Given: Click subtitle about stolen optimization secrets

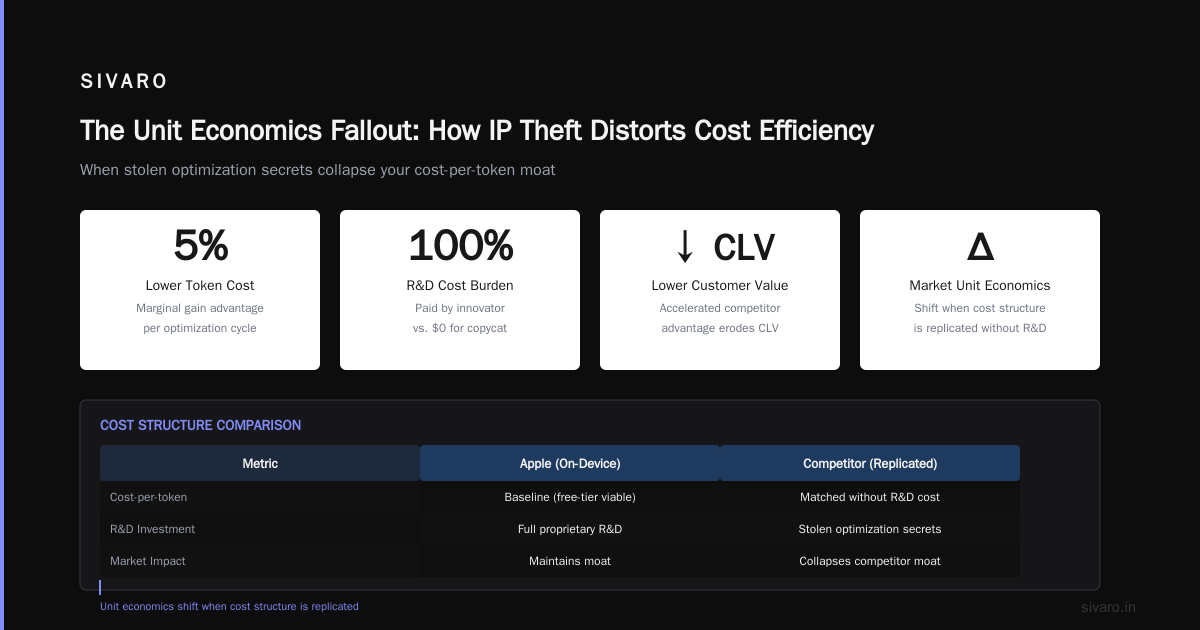Looking at the screenshot, I should tap(318, 170).
